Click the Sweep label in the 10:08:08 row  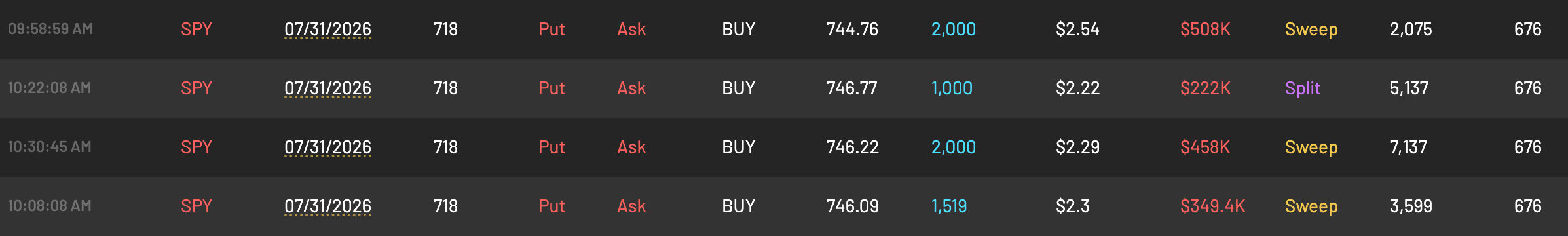[x=1311, y=206]
